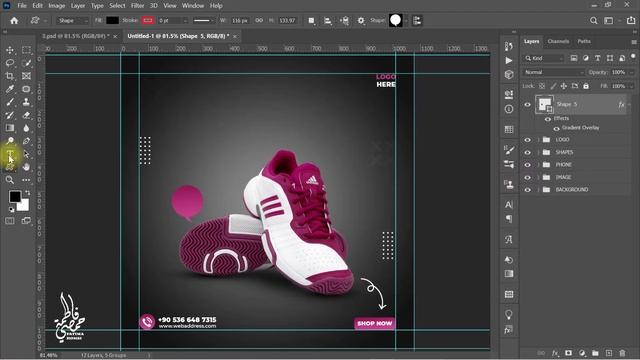Image resolution: width=640 pixels, height=360 pixels.
Task: Open the Character panel icon
Action: click(509, 205)
